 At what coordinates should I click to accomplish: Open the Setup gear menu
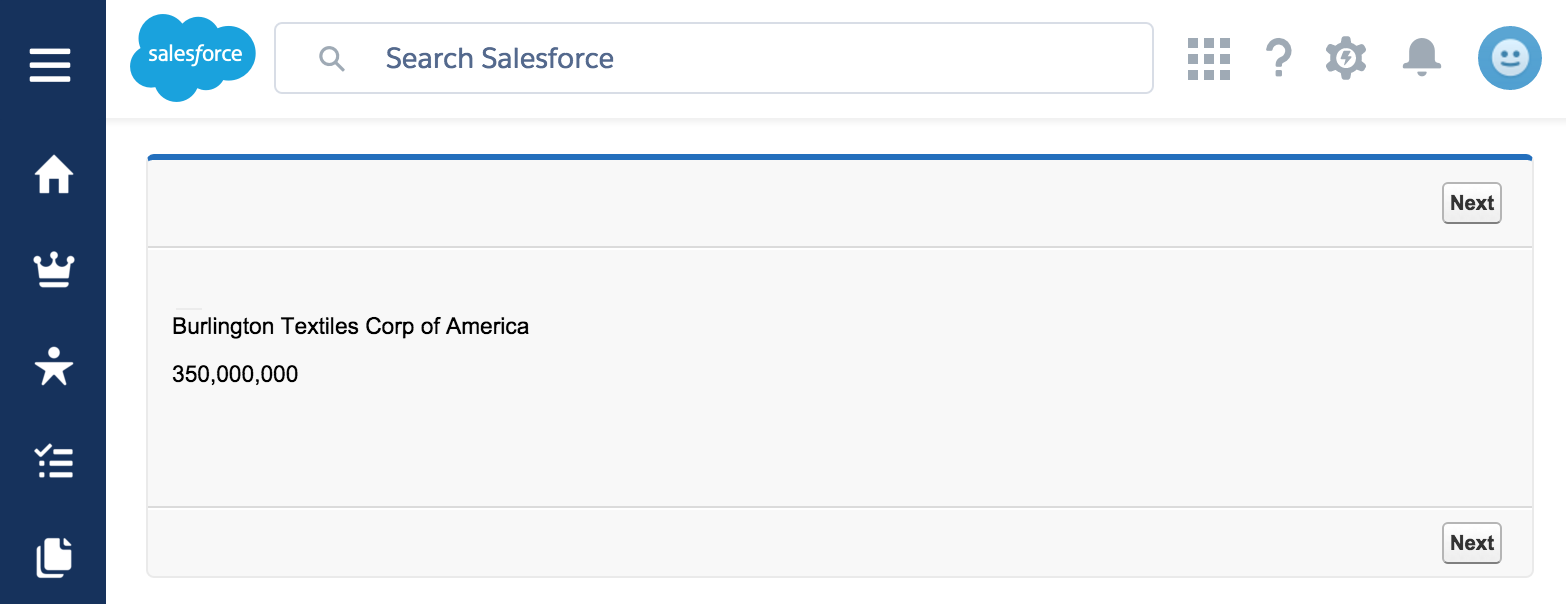point(1346,58)
